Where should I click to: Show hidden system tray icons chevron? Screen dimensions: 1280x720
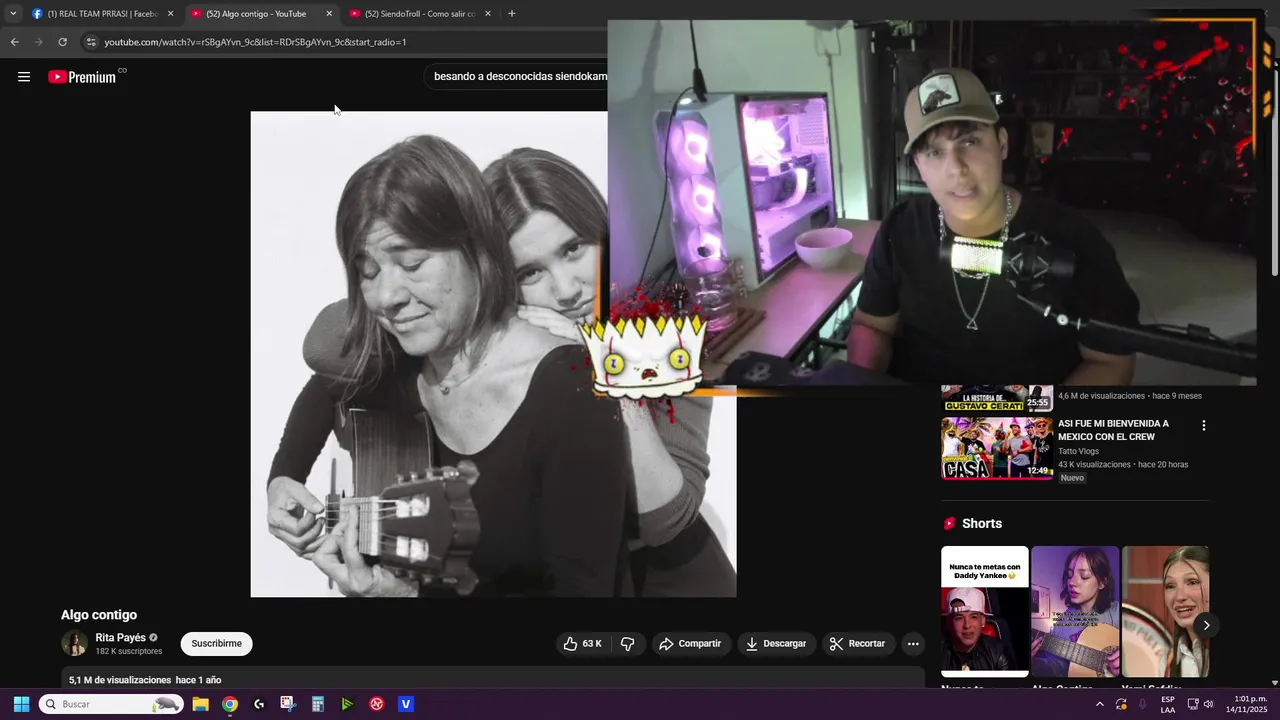pyautogui.click(x=1099, y=704)
